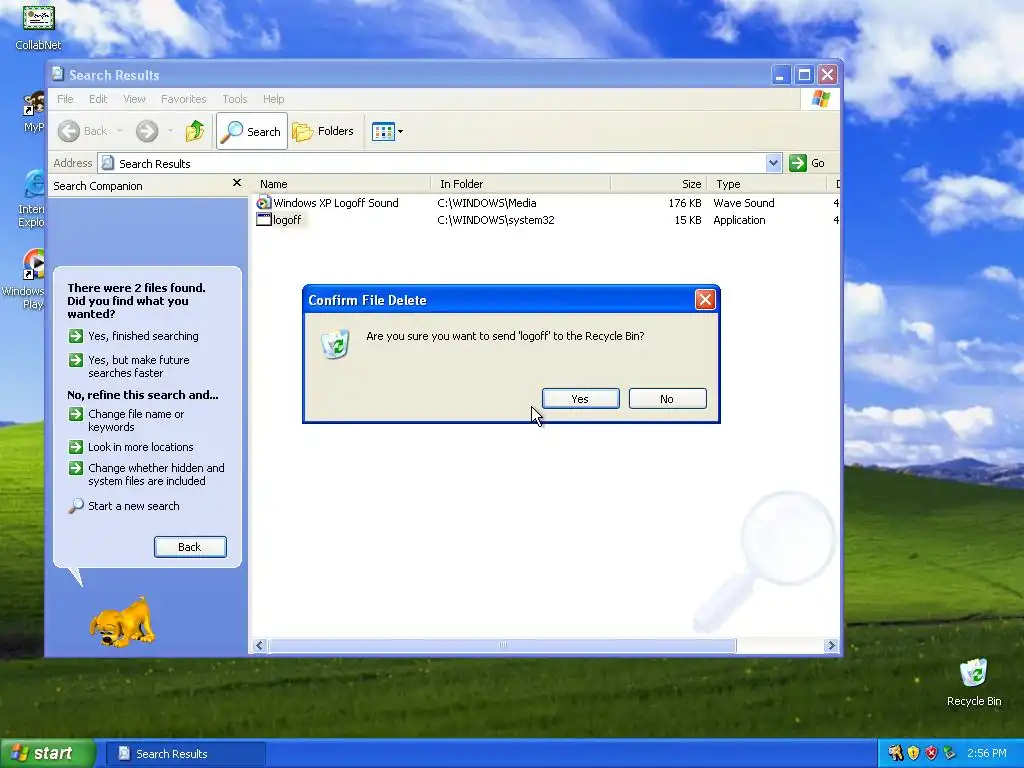Open the File menu

65,99
